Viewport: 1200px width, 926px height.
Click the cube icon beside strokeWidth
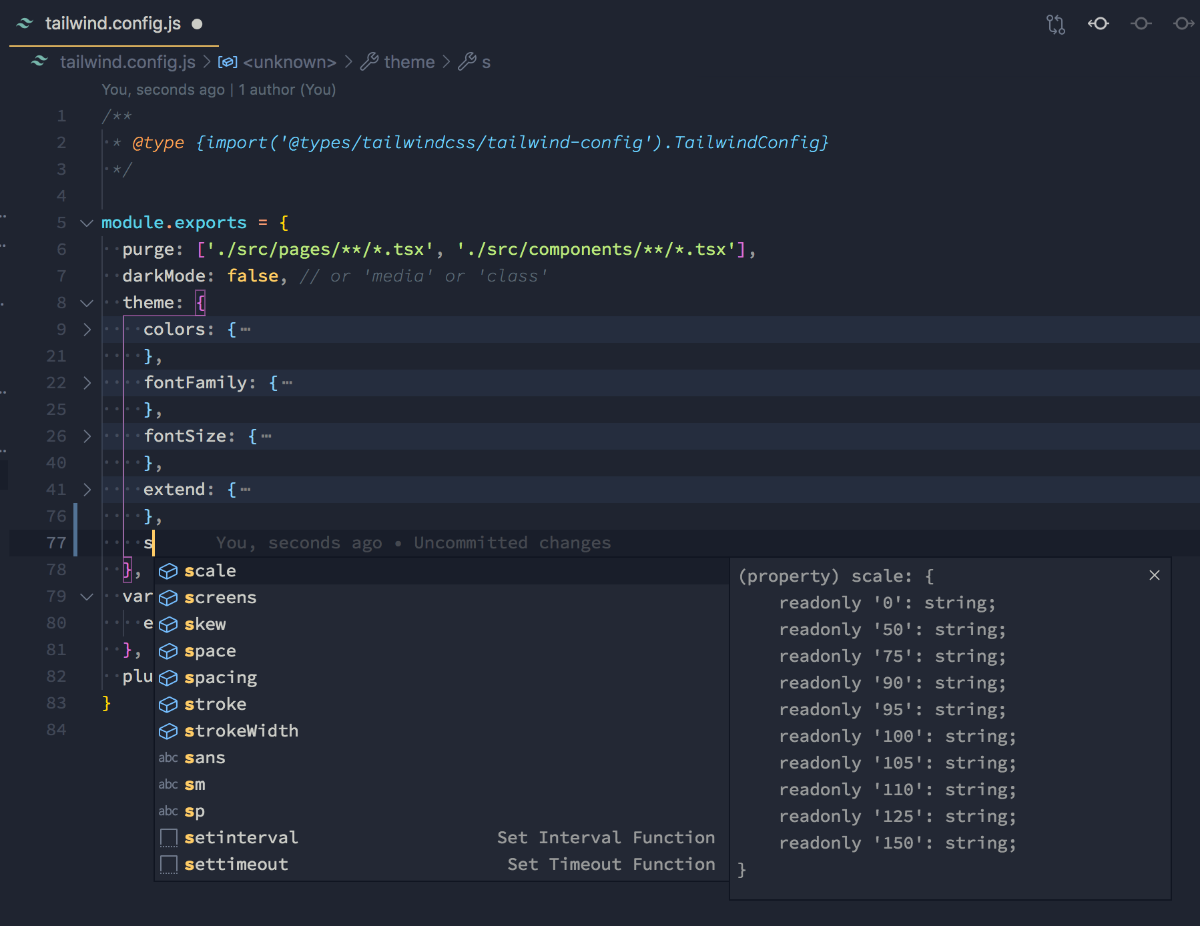point(166,731)
